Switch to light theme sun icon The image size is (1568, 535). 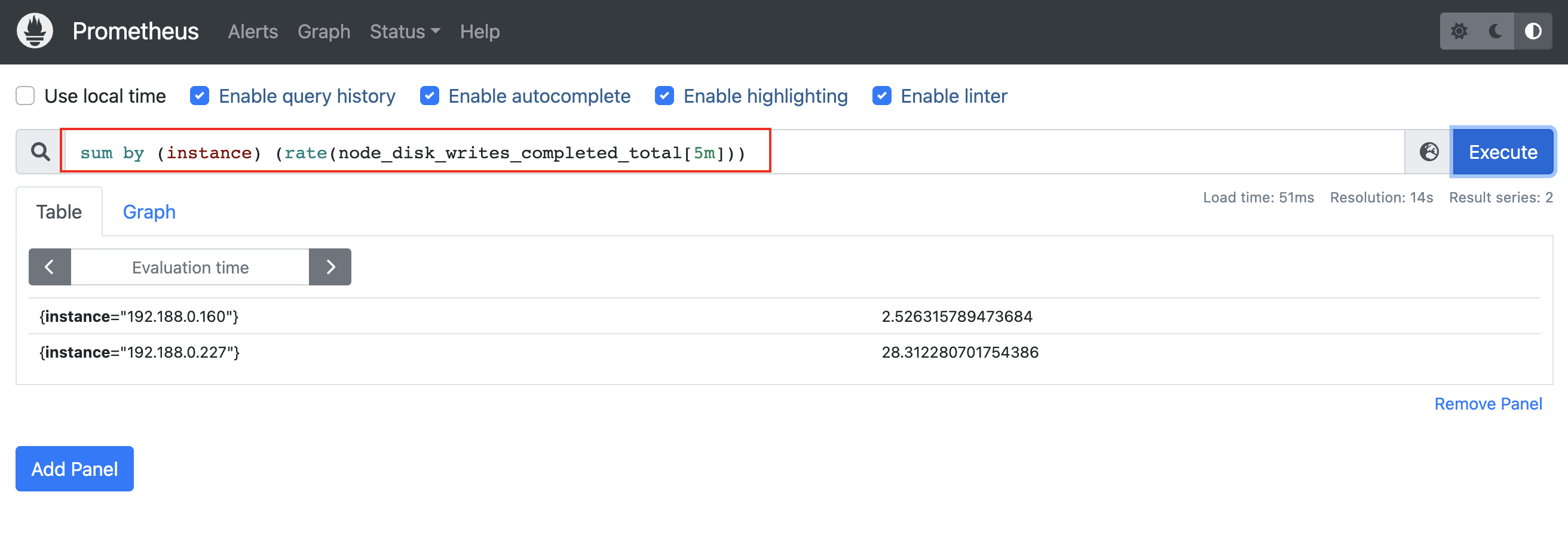(x=1459, y=31)
